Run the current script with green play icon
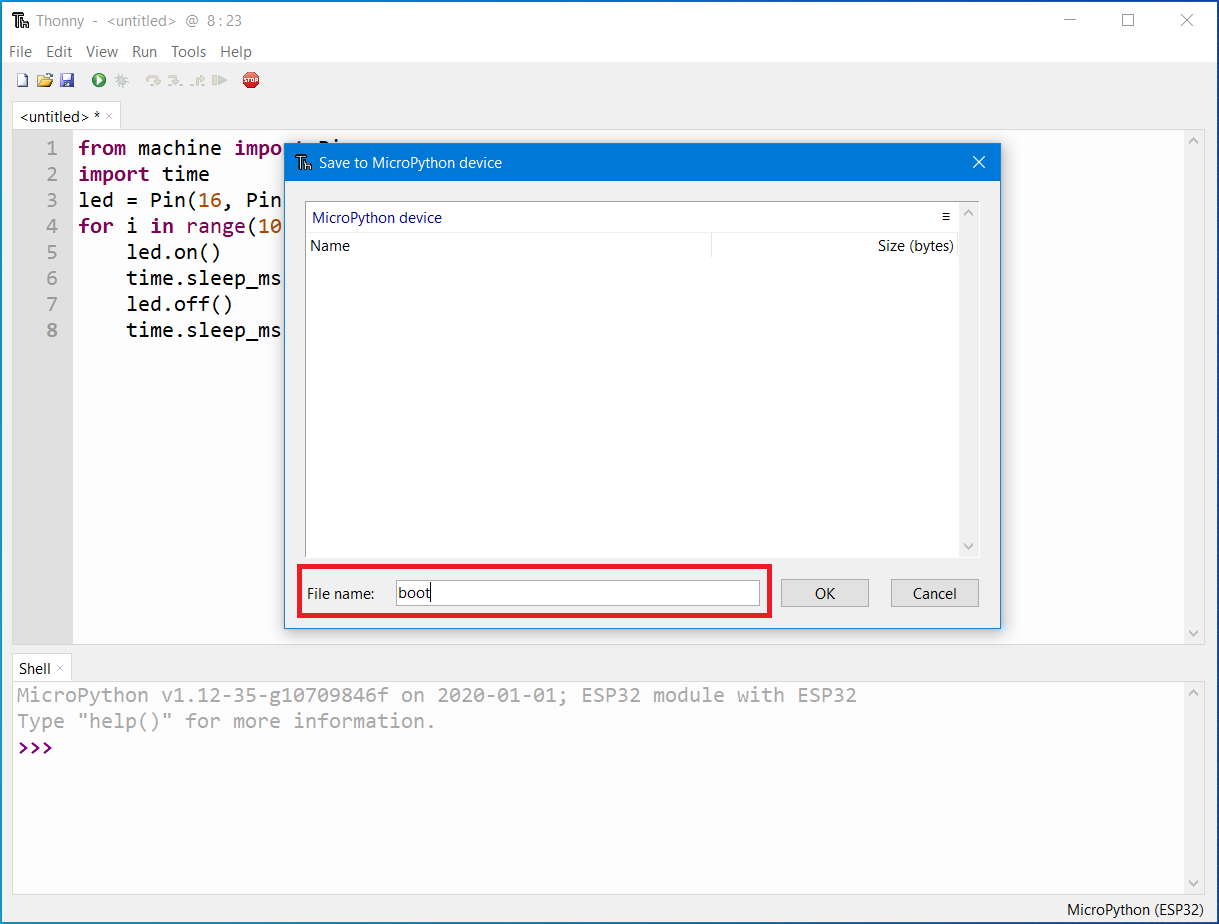1219x924 pixels. (x=98, y=80)
